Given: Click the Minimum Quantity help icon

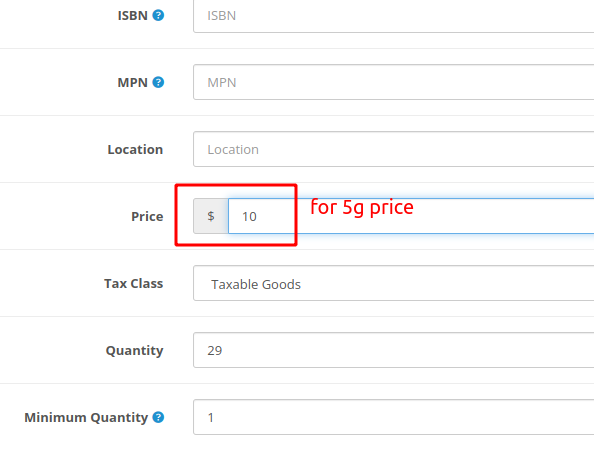Looking at the screenshot, I should pos(158,417).
